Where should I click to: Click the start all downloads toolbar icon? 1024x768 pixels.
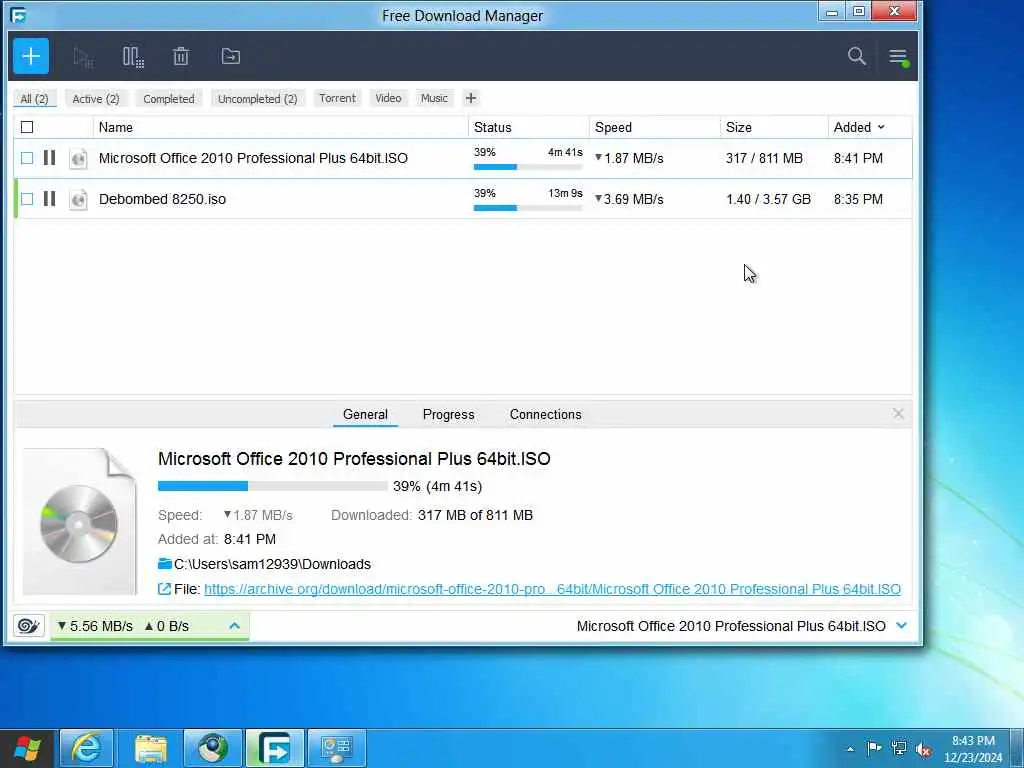pyautogui.click(x=83, y=57)
